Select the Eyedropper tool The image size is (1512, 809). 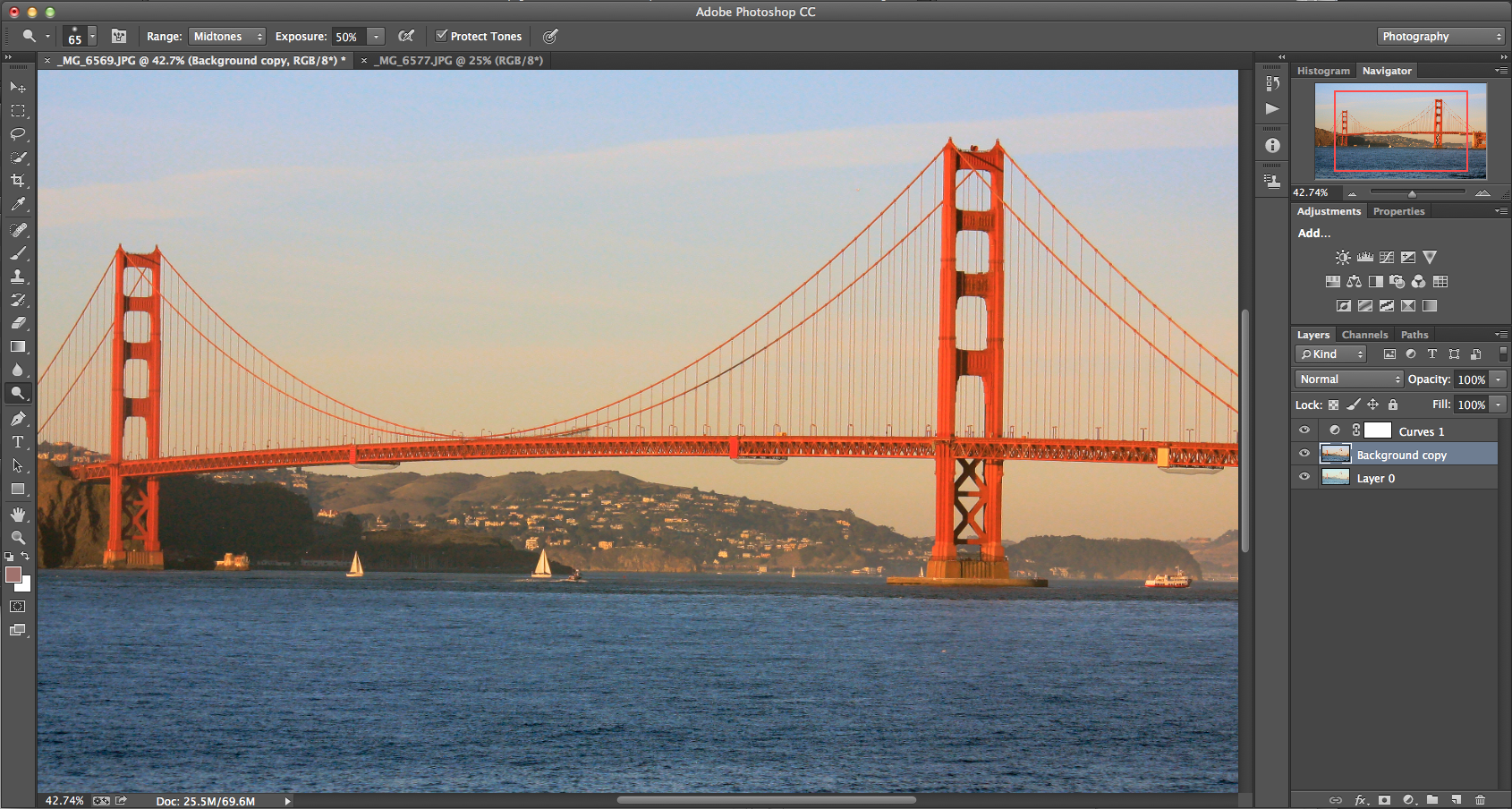click(x=18, y=204)
